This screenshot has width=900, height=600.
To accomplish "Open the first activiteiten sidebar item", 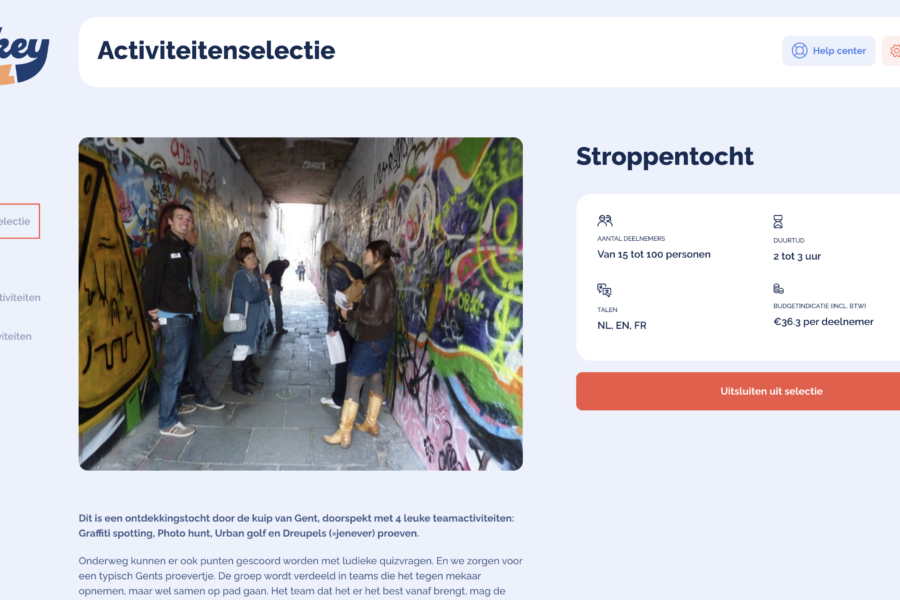I will 21,298.
